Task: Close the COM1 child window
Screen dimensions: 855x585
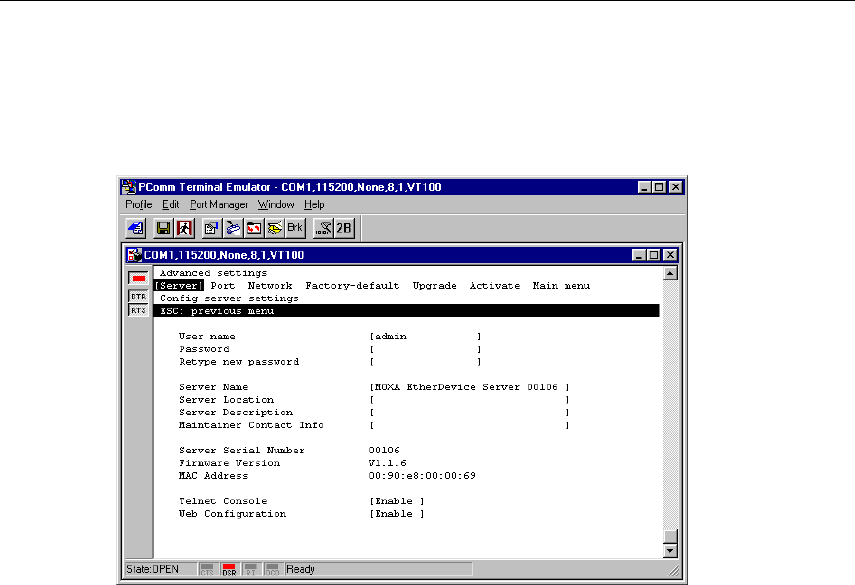Action: [670, 255]
